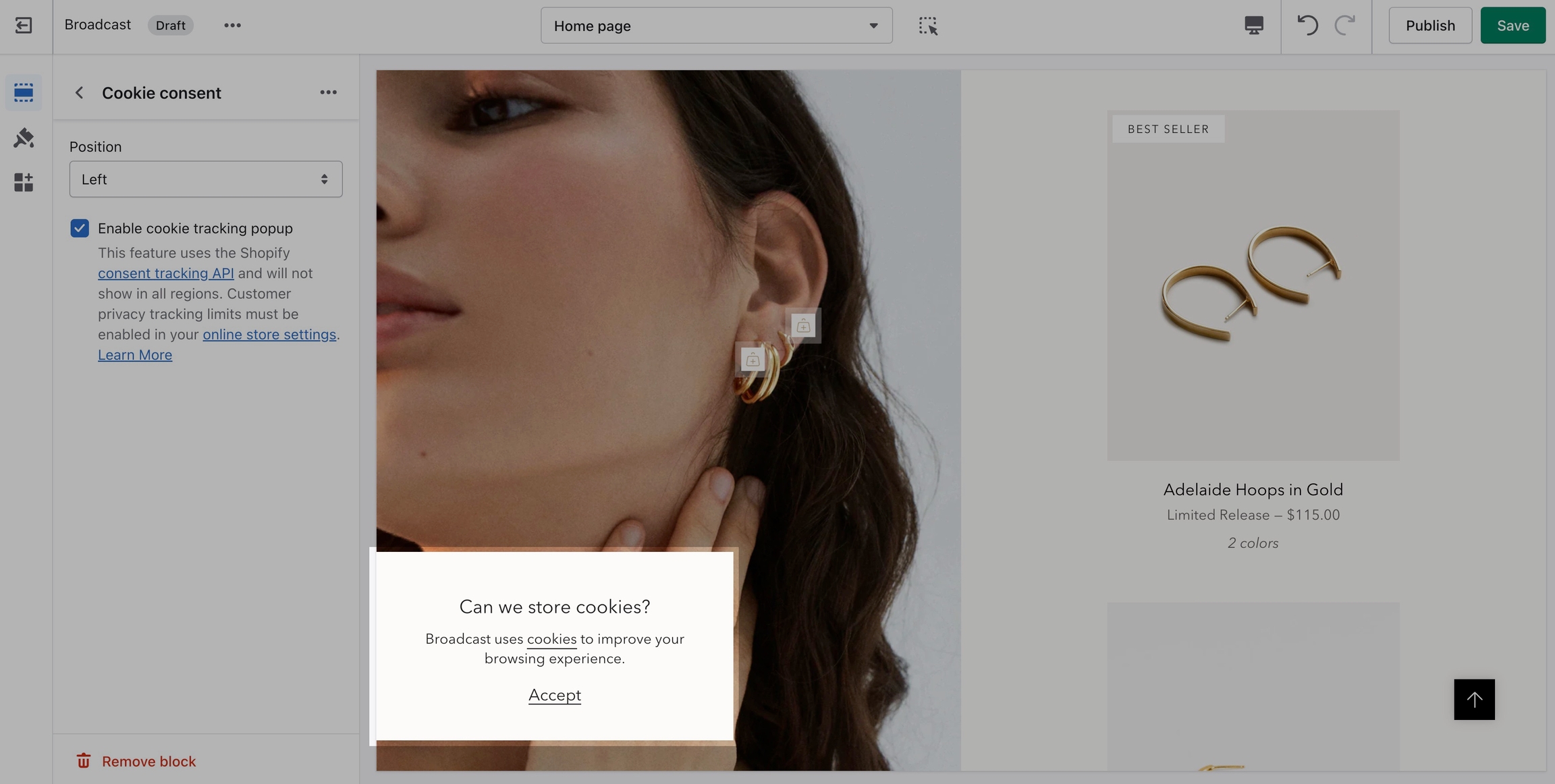Save the theme changes

[1512, 26]
